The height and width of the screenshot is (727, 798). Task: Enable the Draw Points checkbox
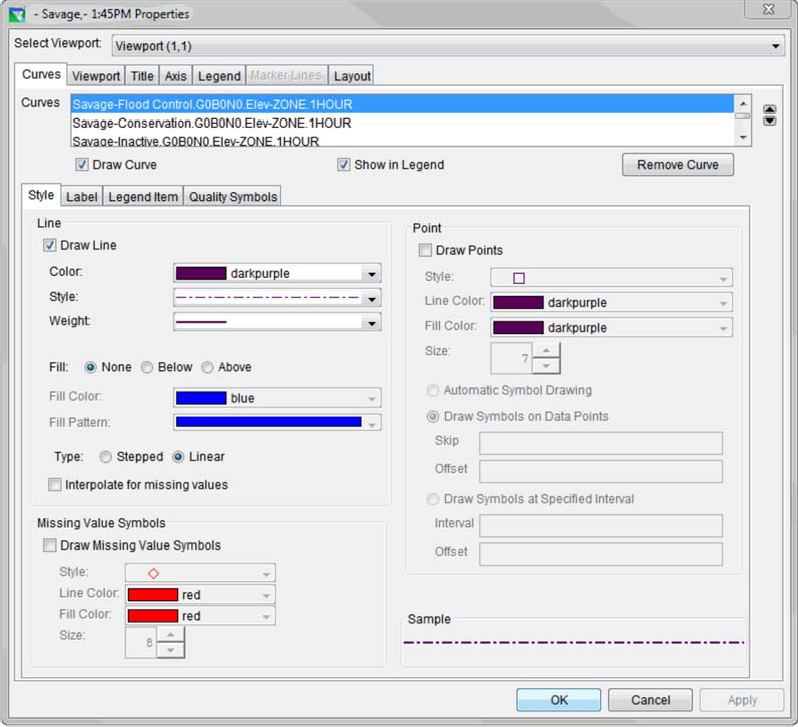click(x=425, y=250)
